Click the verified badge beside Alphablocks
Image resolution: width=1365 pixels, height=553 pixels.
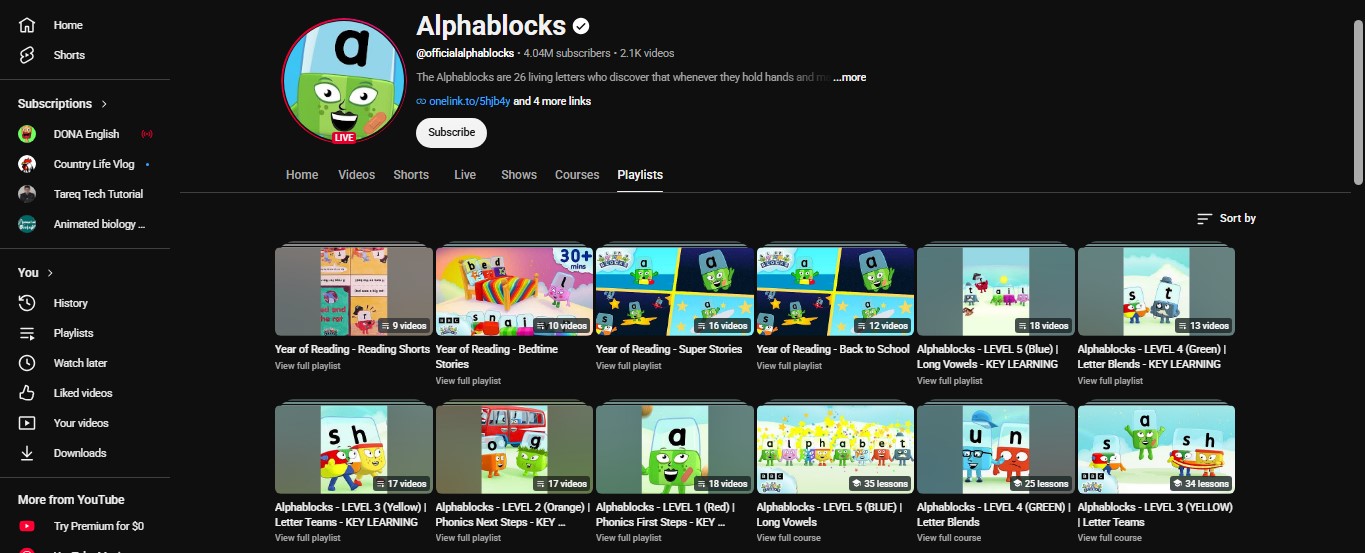580,26
